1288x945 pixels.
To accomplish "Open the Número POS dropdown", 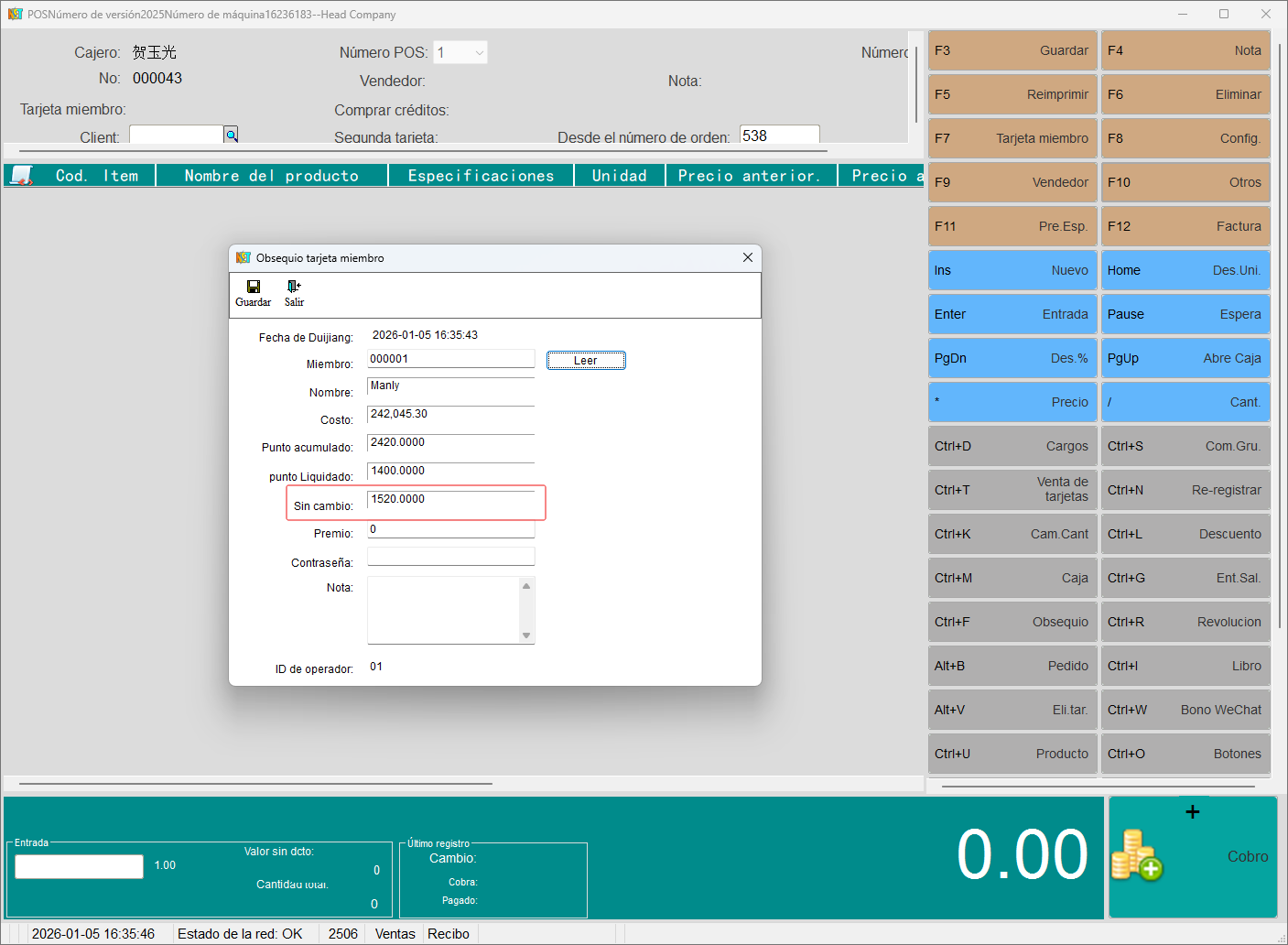I will coord(479,53).
